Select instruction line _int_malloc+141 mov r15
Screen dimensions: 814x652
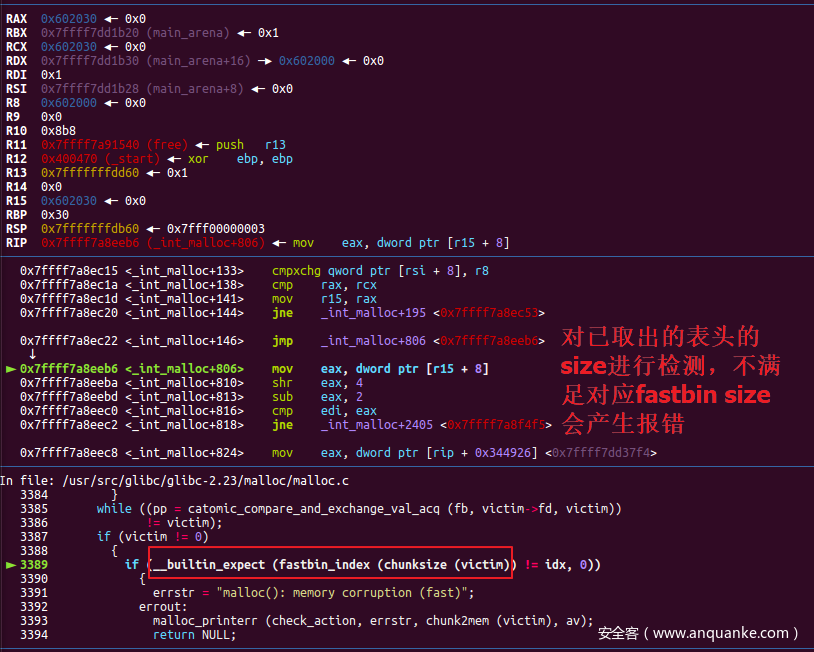pos(198,299)
